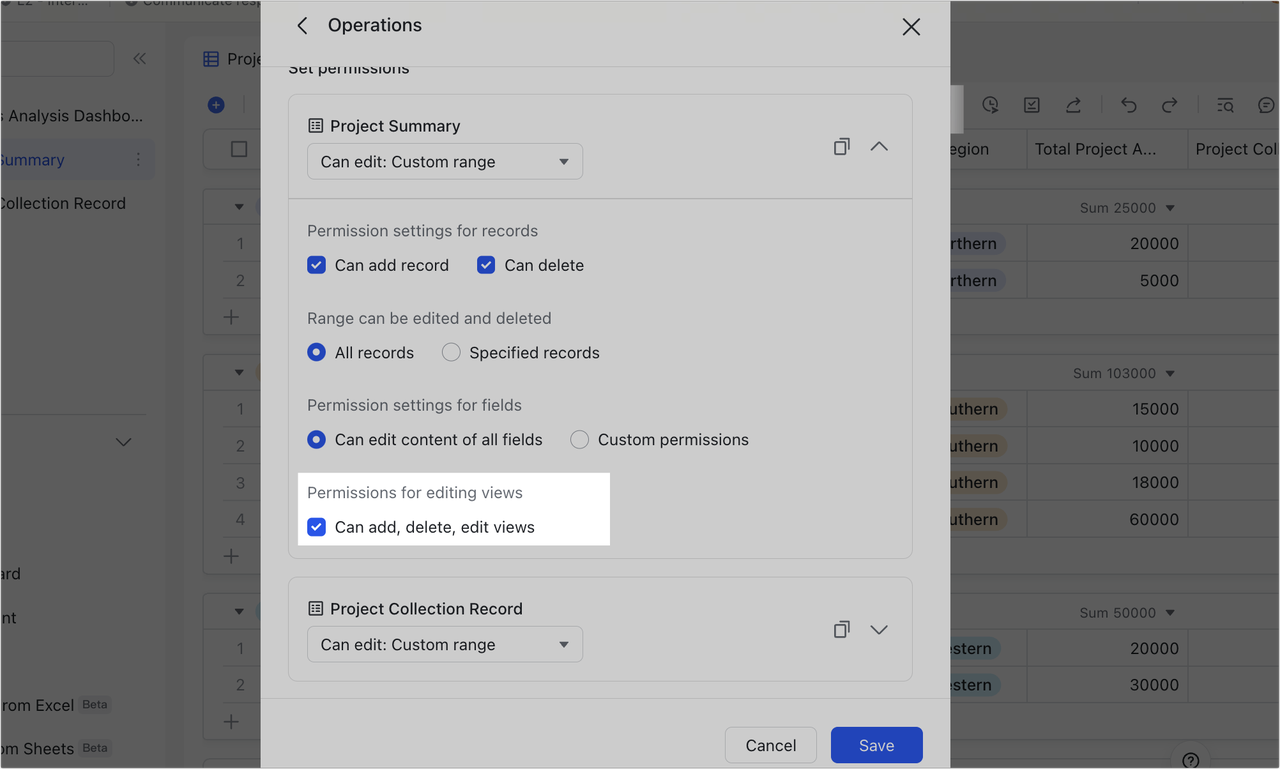Collapse the first record group
The image size is (1280, 769).
[239, 207]
